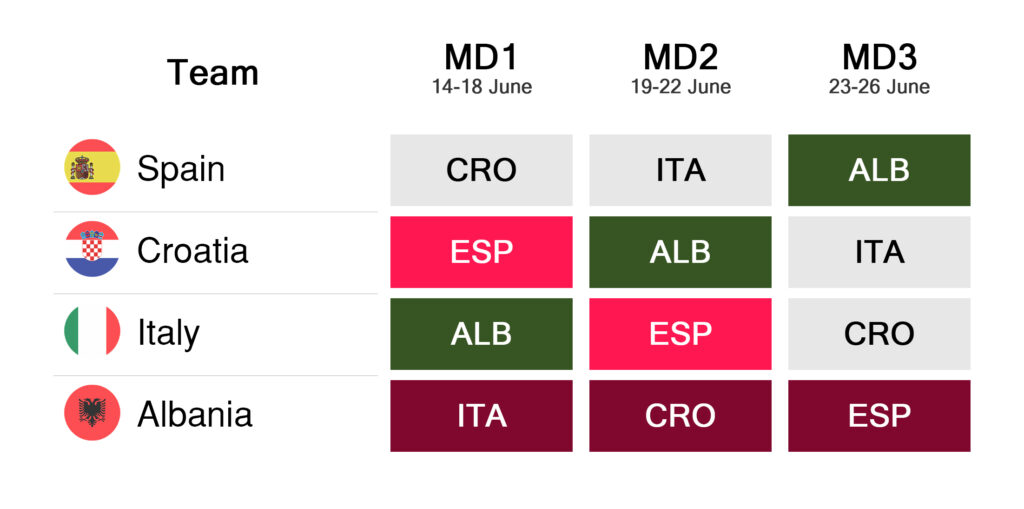Viewport: 1024px width, 509px height.
Task: Click Croatia's pink ESP fixture cell
Action: [481, 252]
